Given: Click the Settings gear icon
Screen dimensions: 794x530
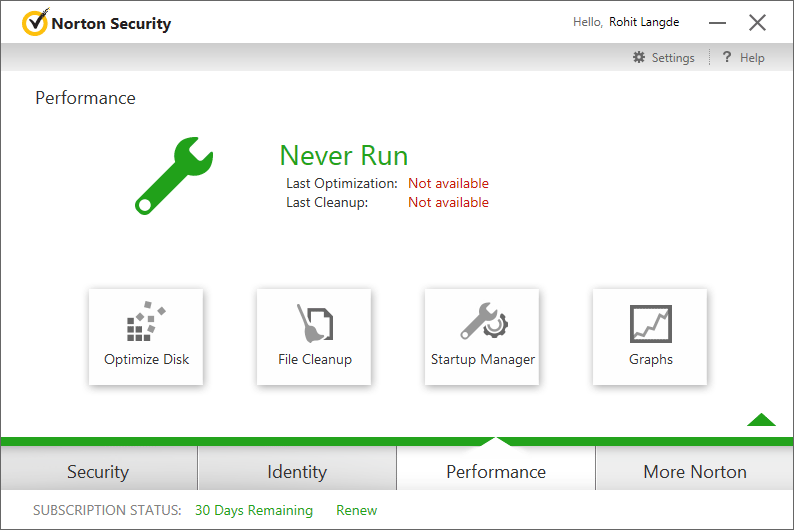Looking at the screenshot, I should point(639,57).
